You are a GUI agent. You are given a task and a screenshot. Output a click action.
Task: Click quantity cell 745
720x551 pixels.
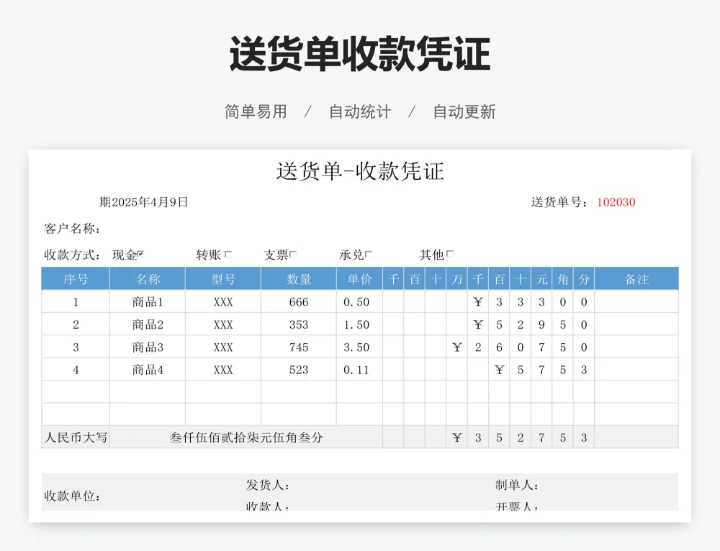(x=298, y=347)
